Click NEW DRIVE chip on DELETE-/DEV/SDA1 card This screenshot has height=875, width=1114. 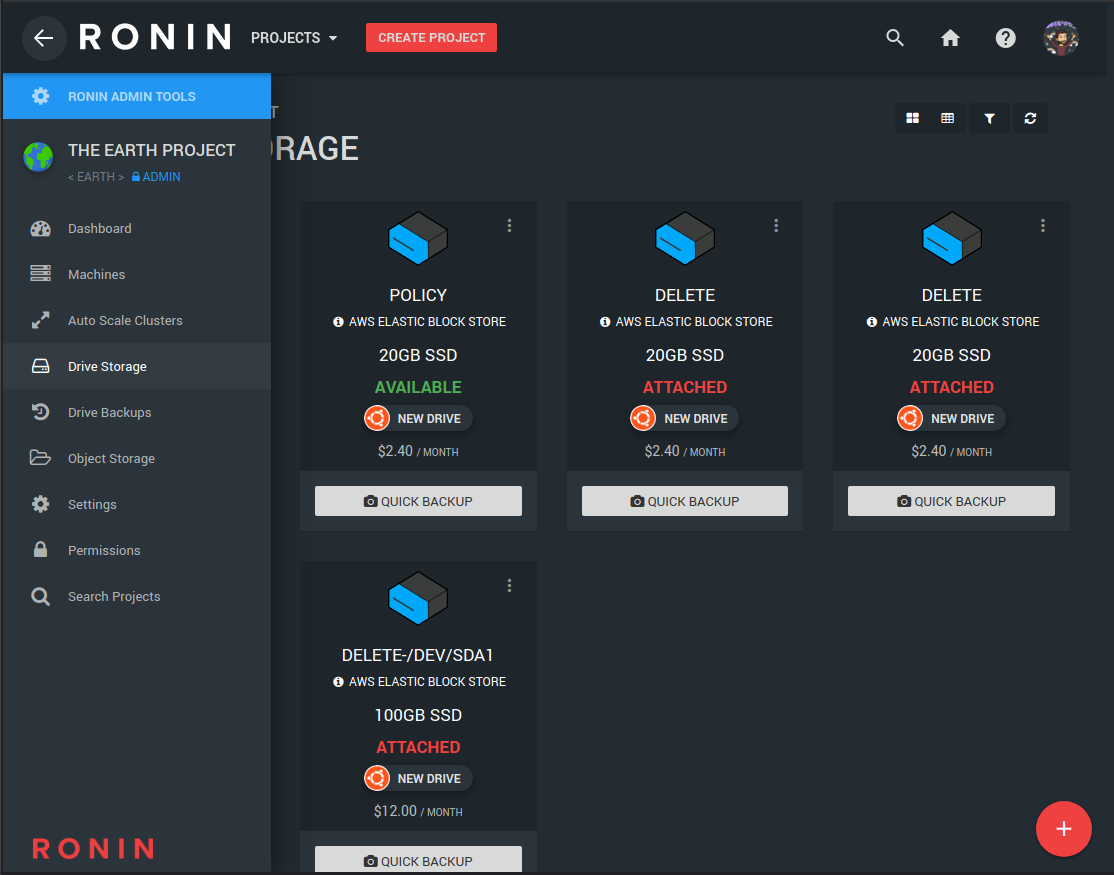(418, 778)
